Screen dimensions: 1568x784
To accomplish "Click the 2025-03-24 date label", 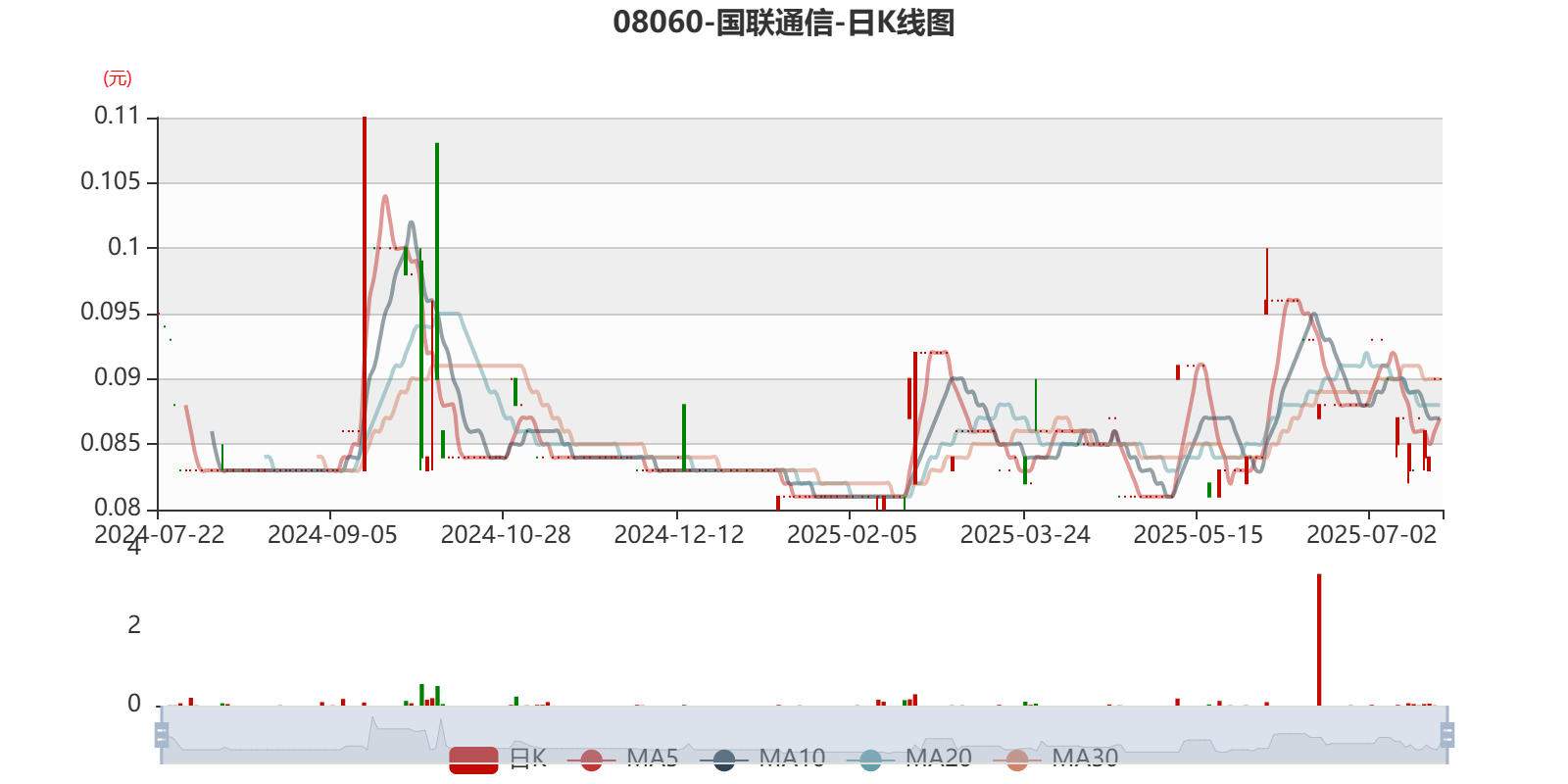I will pyautogui.click(x=1025, y=534).
